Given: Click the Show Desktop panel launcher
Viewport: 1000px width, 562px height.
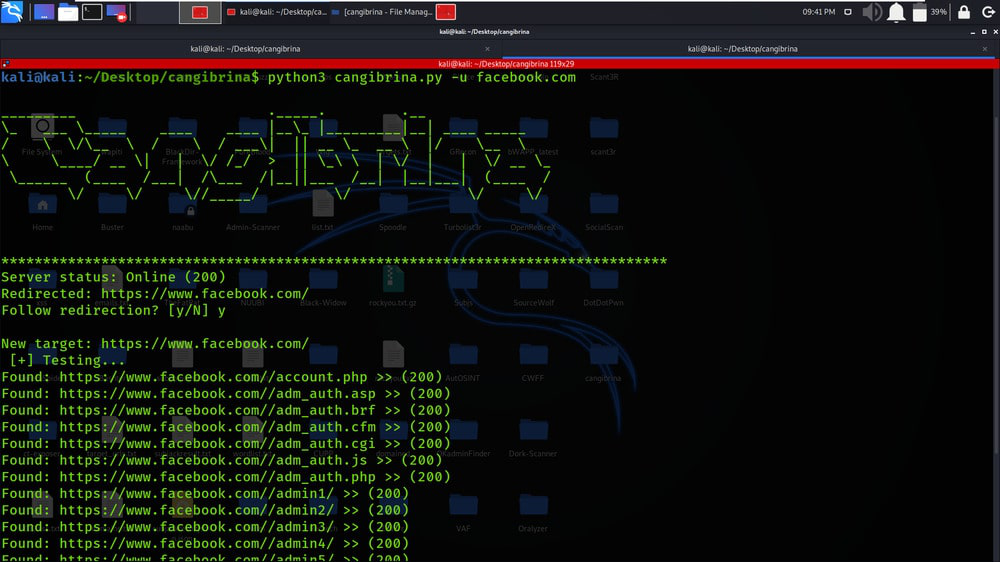Looking at the screenshot, I should click(x=43, y=11).
